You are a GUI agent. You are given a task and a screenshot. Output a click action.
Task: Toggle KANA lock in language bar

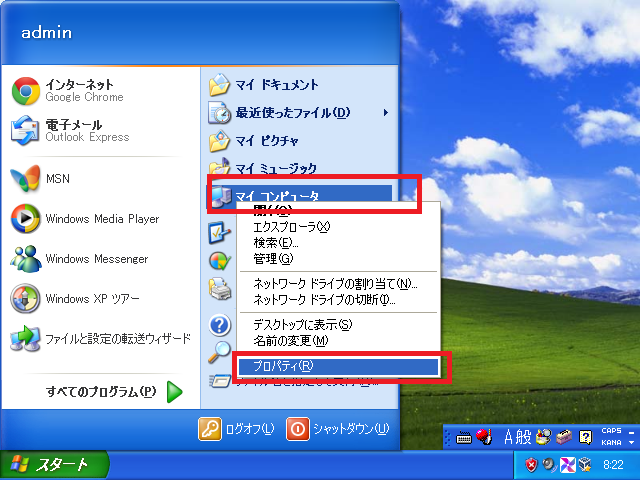coord(611,442)
